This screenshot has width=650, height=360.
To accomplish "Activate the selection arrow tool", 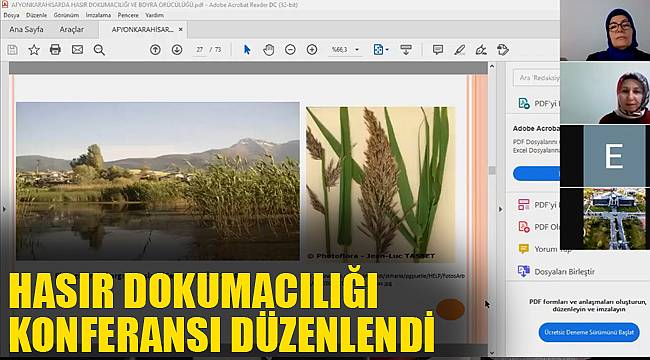I will point(247,50).
